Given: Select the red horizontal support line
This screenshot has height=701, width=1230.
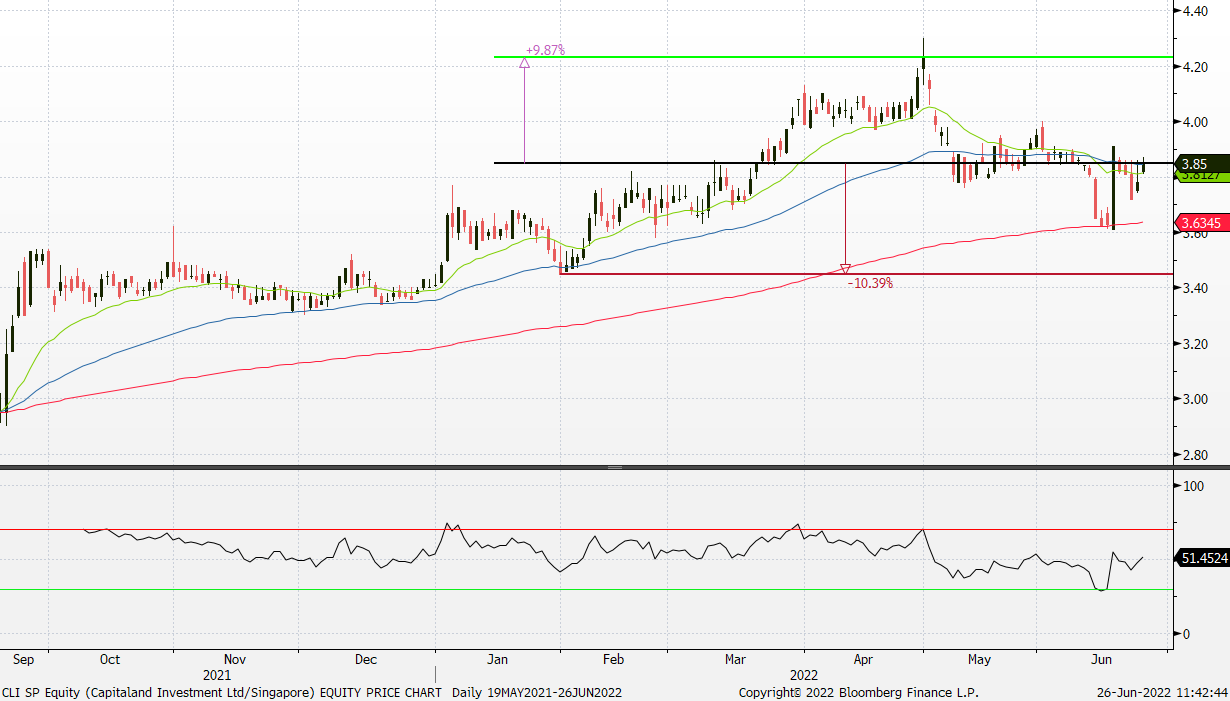Looking at the screenshot, I should [x=866, y=274].
